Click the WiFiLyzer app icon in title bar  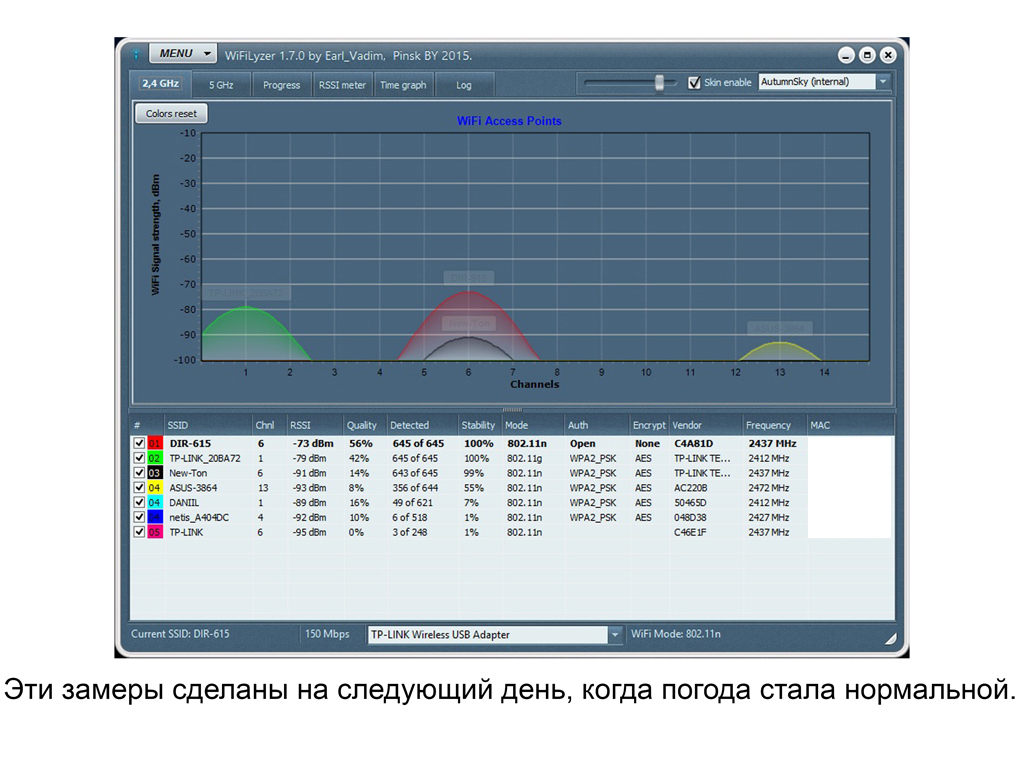tap(135, 54)
